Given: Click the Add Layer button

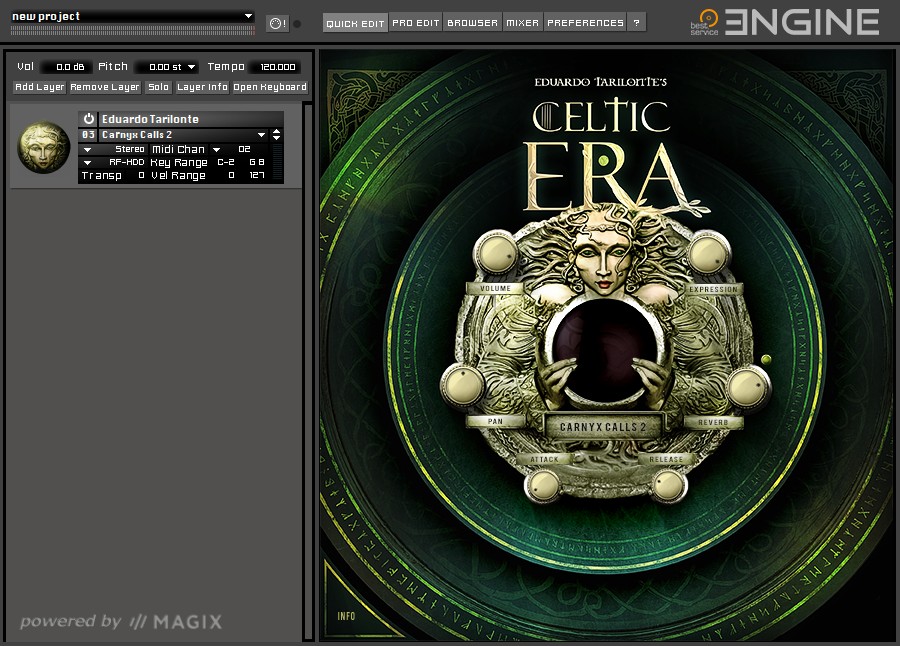Looking at the screenshot, I should tap(40, 87).
